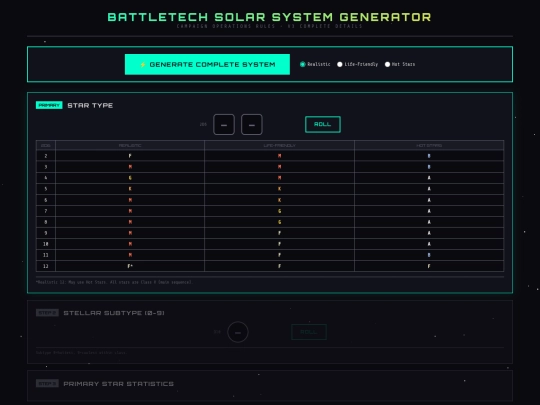Select roll number 12 in table
The width and height of the screenshot is (540, 405).
tap(46, 266)
